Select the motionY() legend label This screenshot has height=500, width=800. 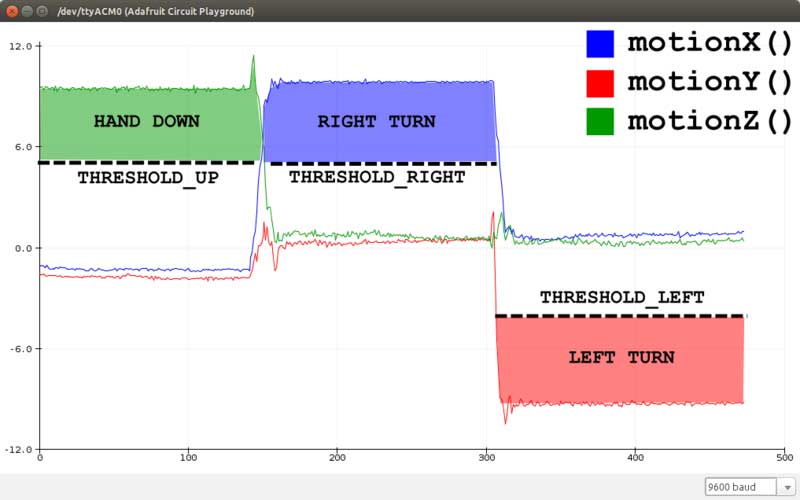pyautogui.click(x=708, y=83)
